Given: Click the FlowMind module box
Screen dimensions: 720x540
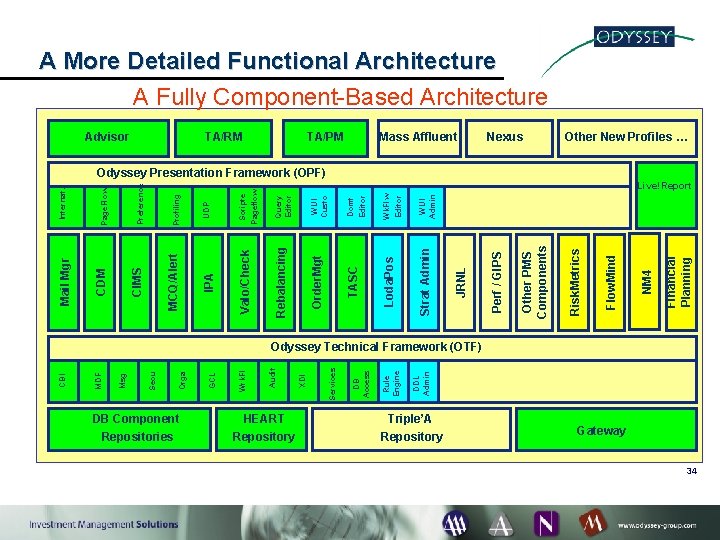Looking at the screenshot, I should (609, 282).
